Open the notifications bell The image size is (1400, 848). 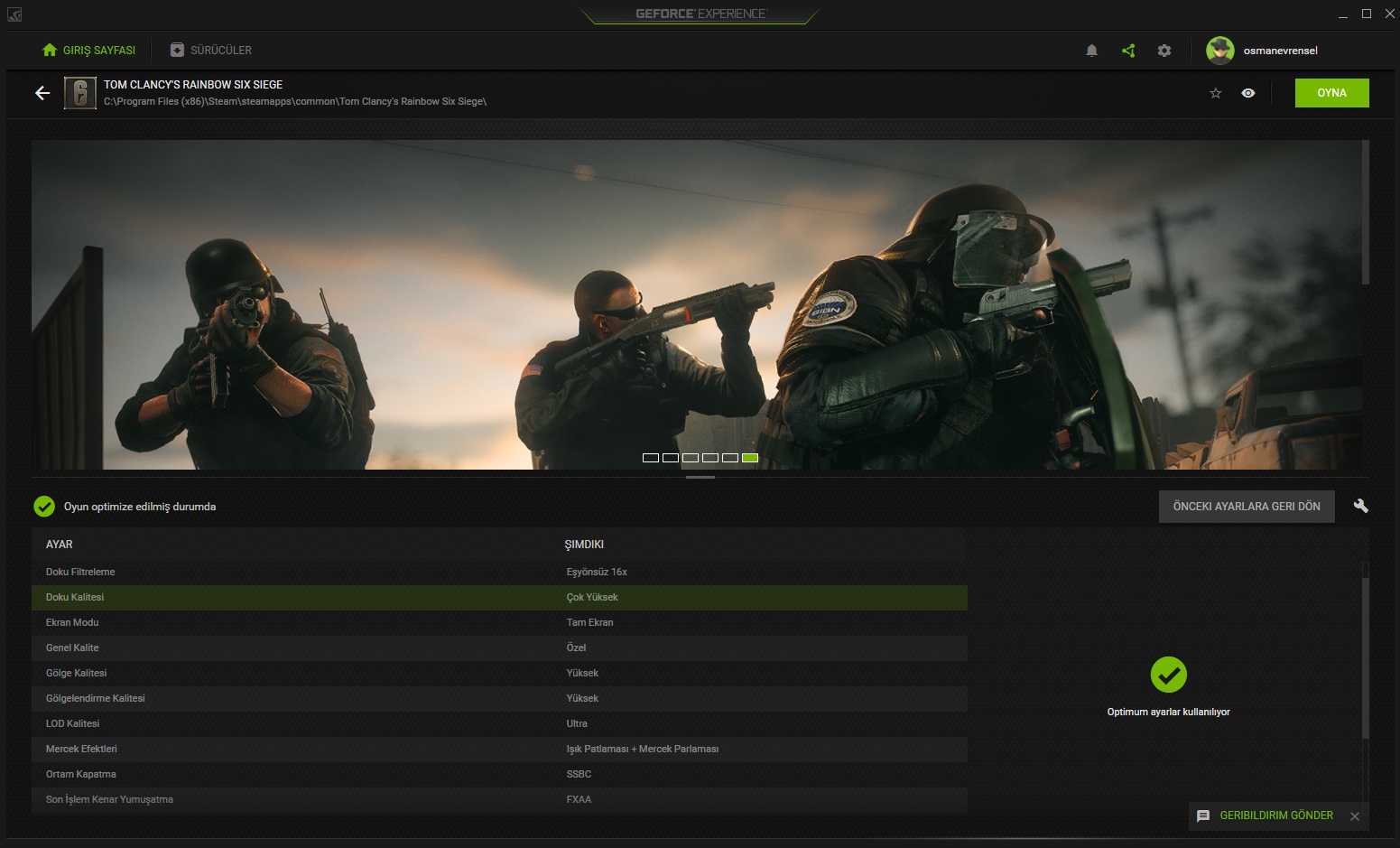[1091, 51]
